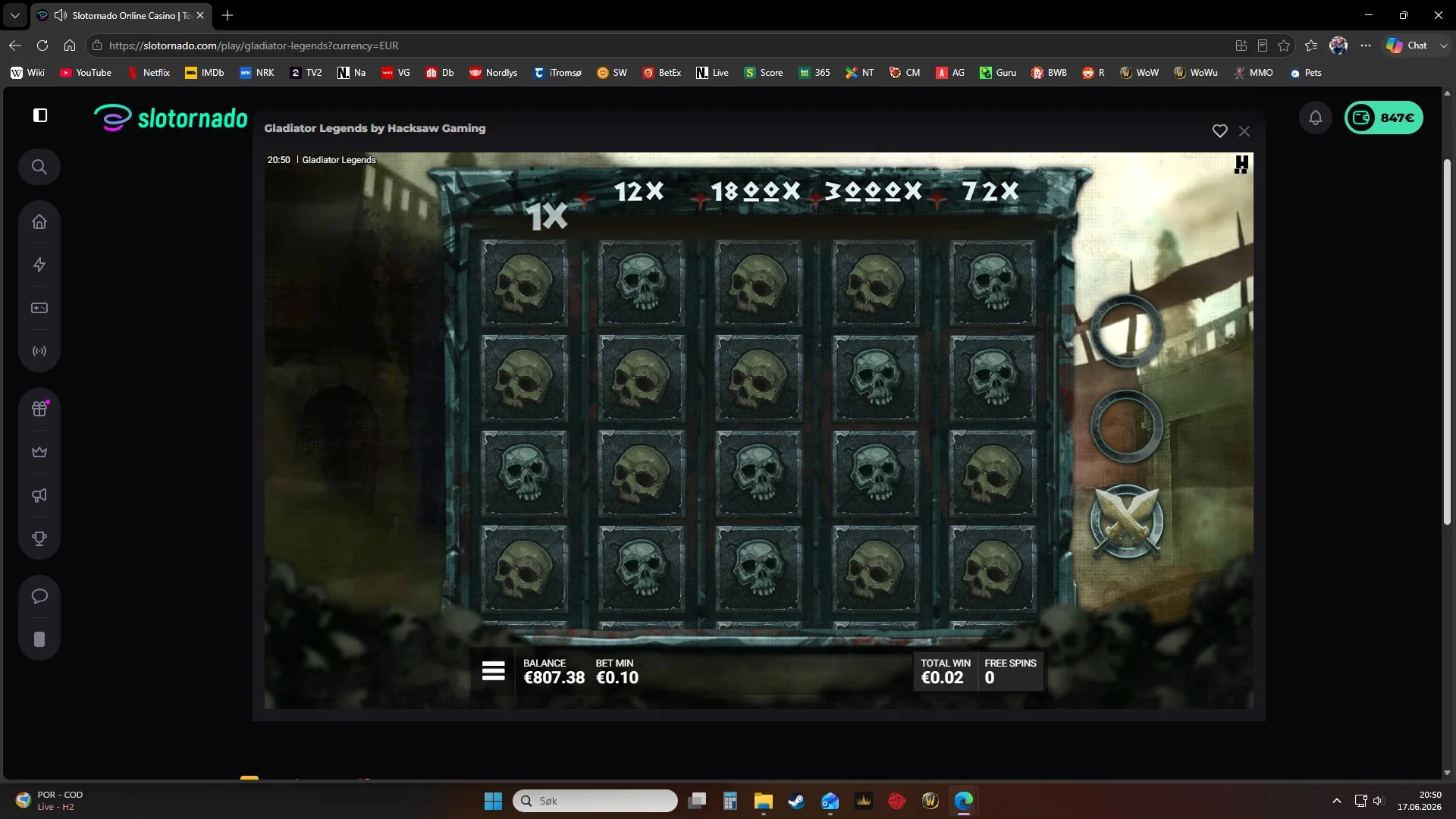This screenshot has width=1456, height=819.
Task: Open the Pets bookmark
Action: (x=1306, y=73)
